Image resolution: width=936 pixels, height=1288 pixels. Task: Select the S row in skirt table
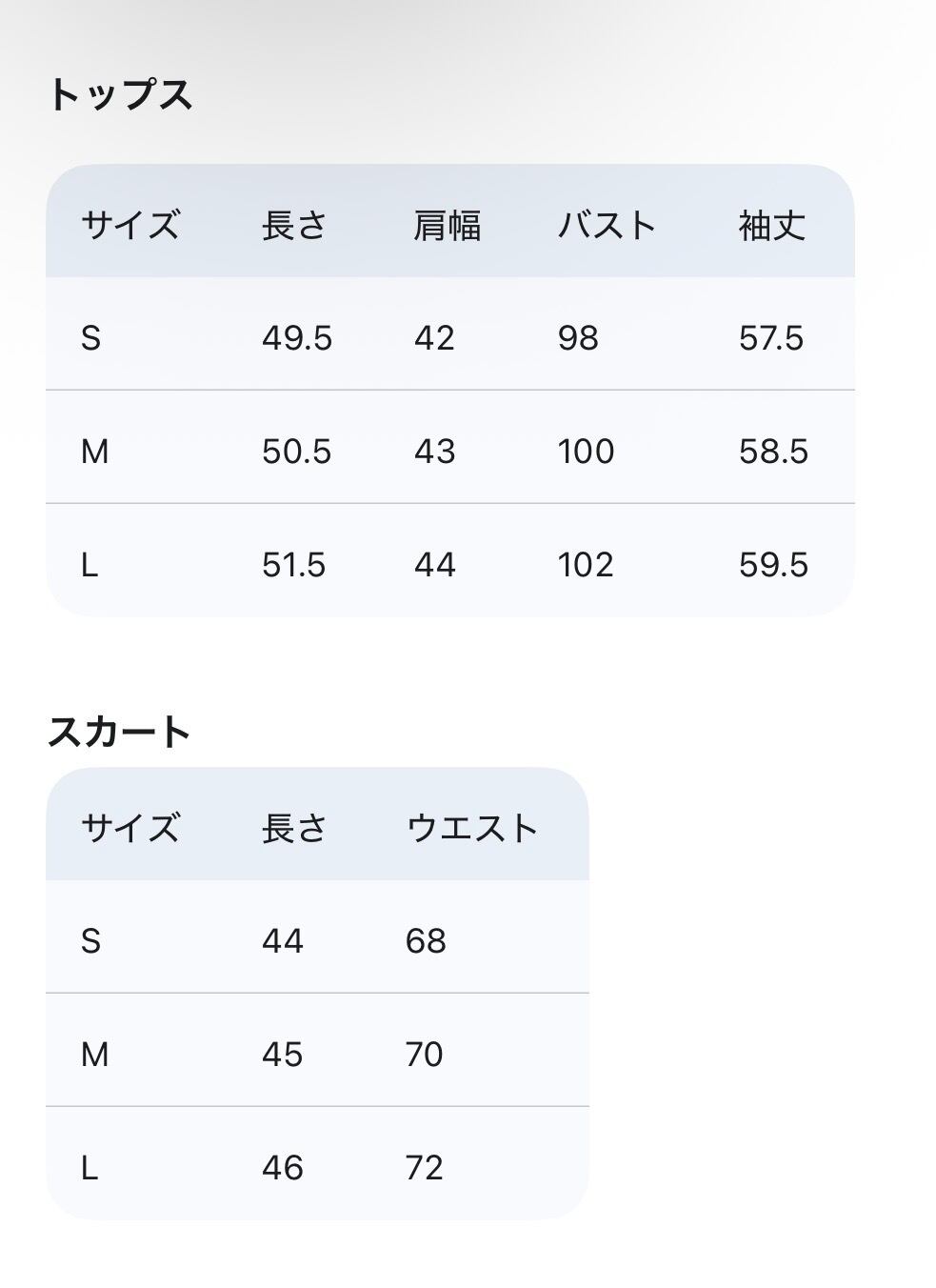(318, 937)
